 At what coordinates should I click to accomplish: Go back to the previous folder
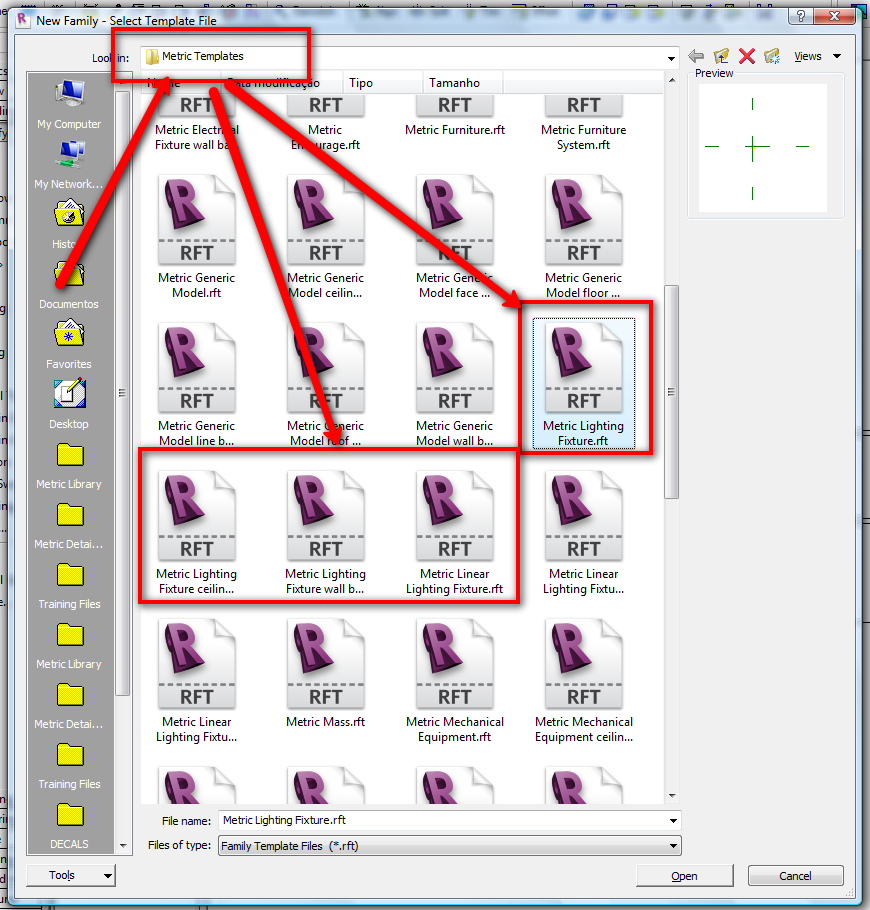tap(696, 56)
